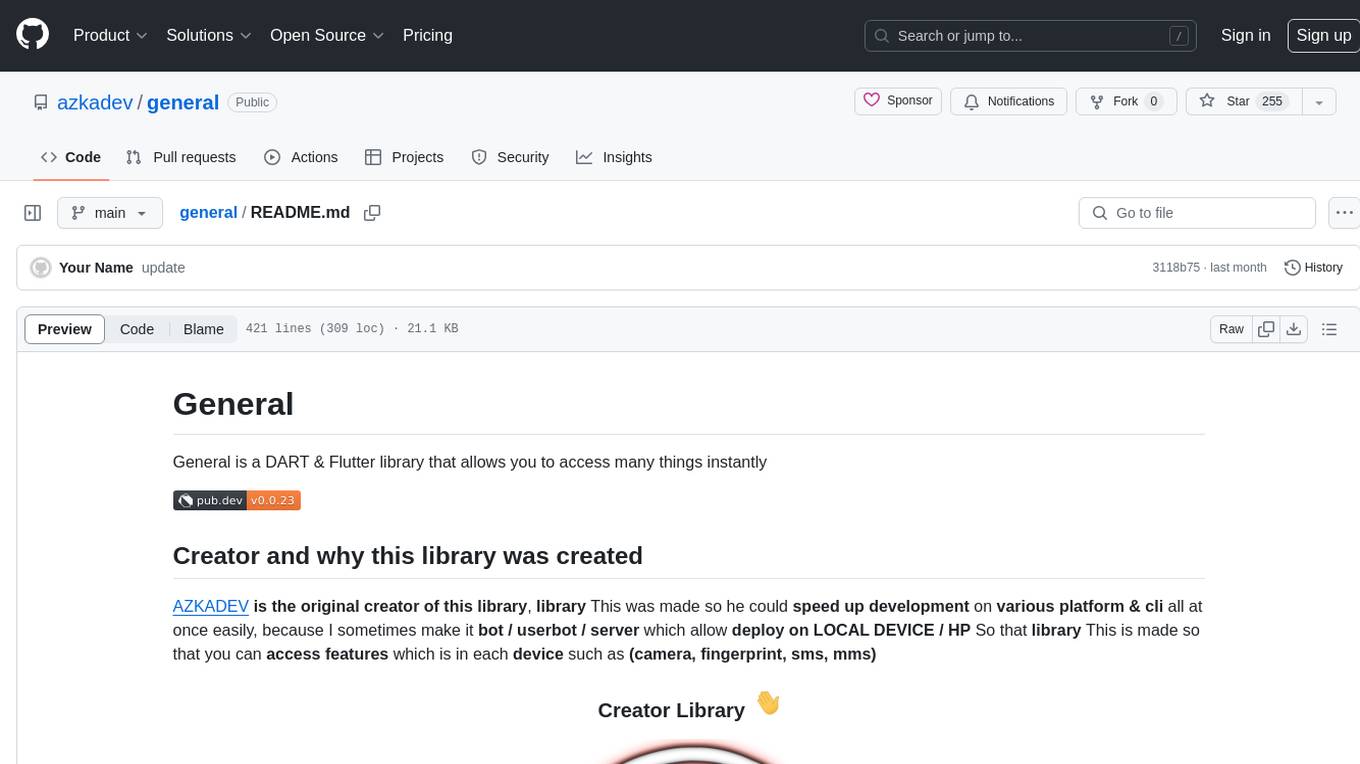Switch to Code view of README
This screenshot has height=764, width=1360.
[x=137, y=329]
